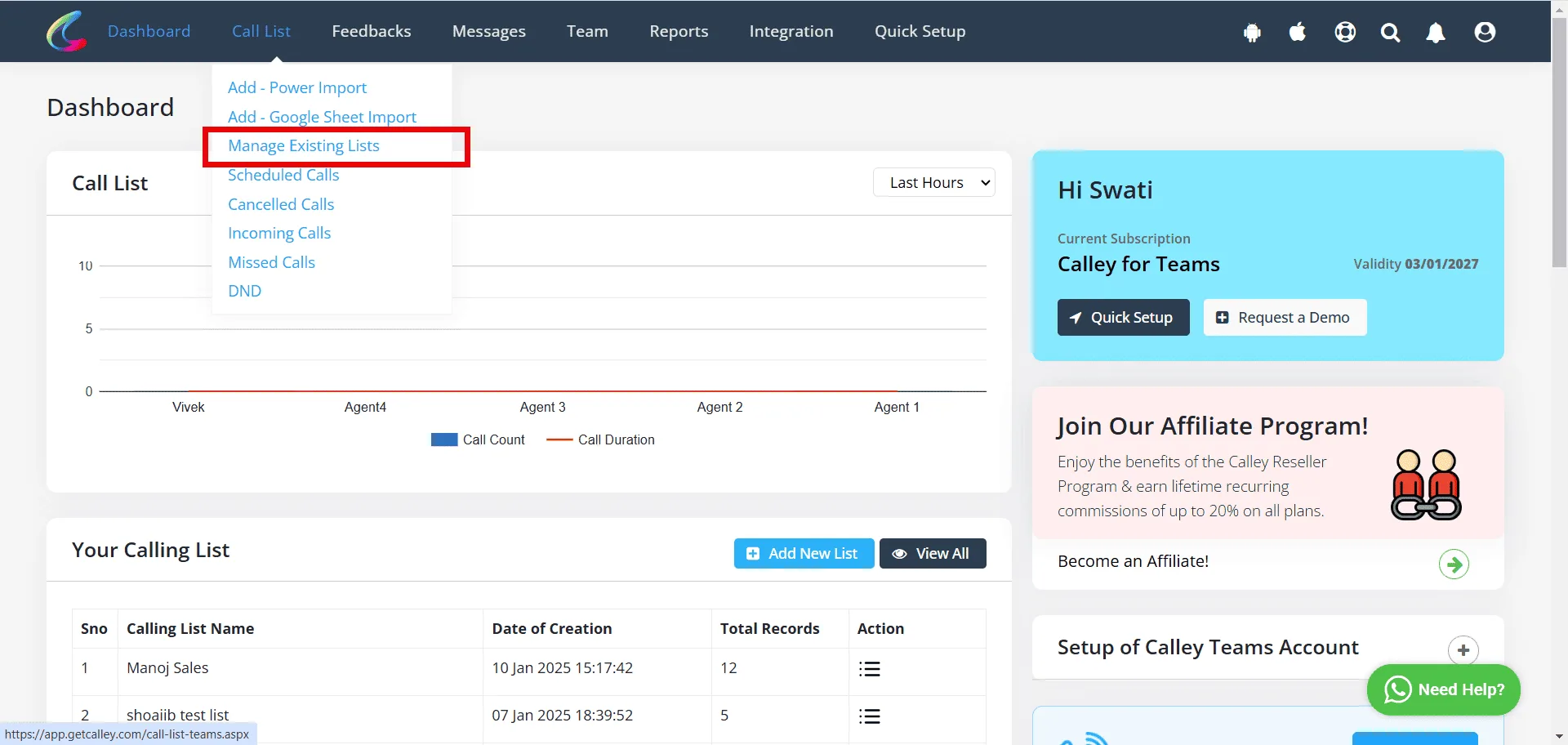The width and height of the screenshot is (1568, 745).
Task: Open the Team menu
Action: [x=587, y=31]
